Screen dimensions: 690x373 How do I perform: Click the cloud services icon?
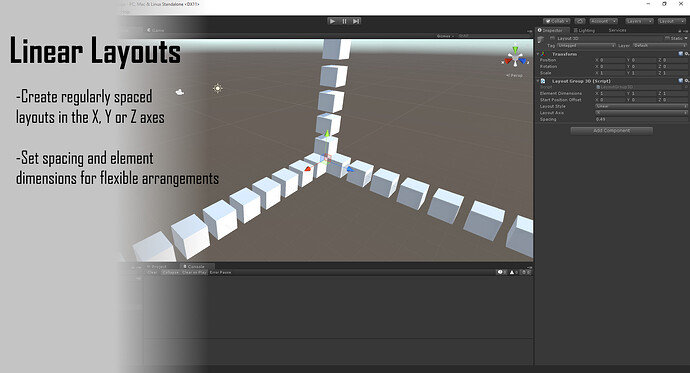[580, 21]
